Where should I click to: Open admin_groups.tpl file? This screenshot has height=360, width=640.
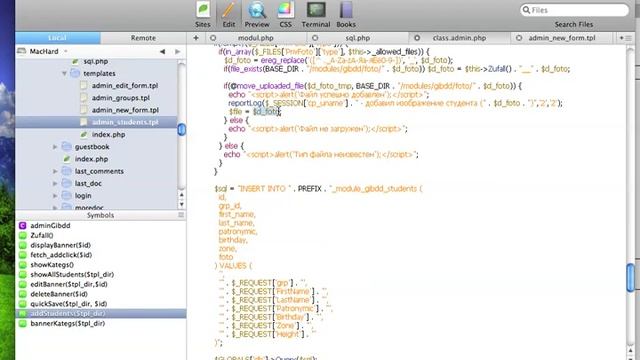coord(120,98)
